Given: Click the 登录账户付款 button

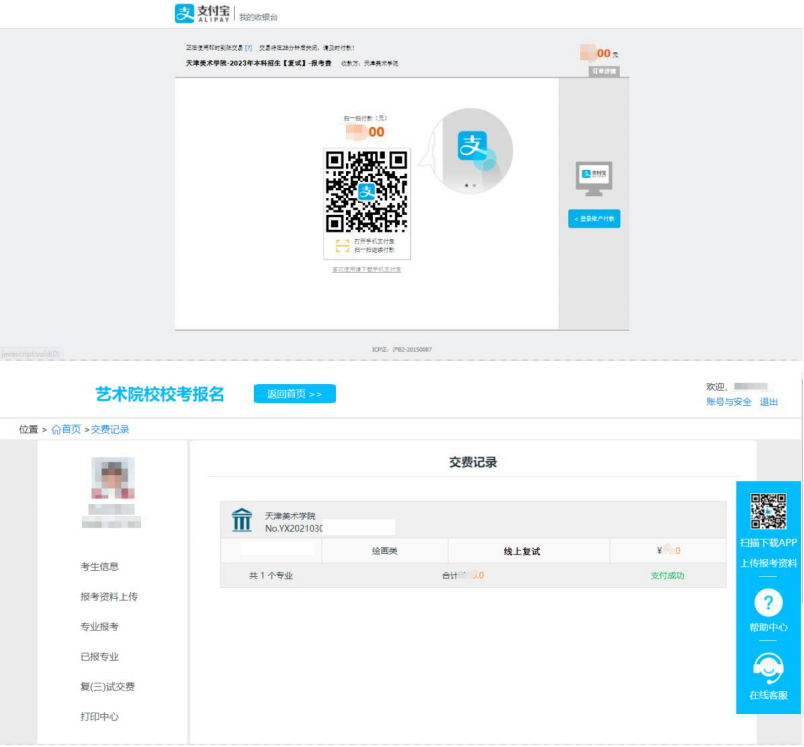Looking at the screenshot, I should (x=594, y=219).
